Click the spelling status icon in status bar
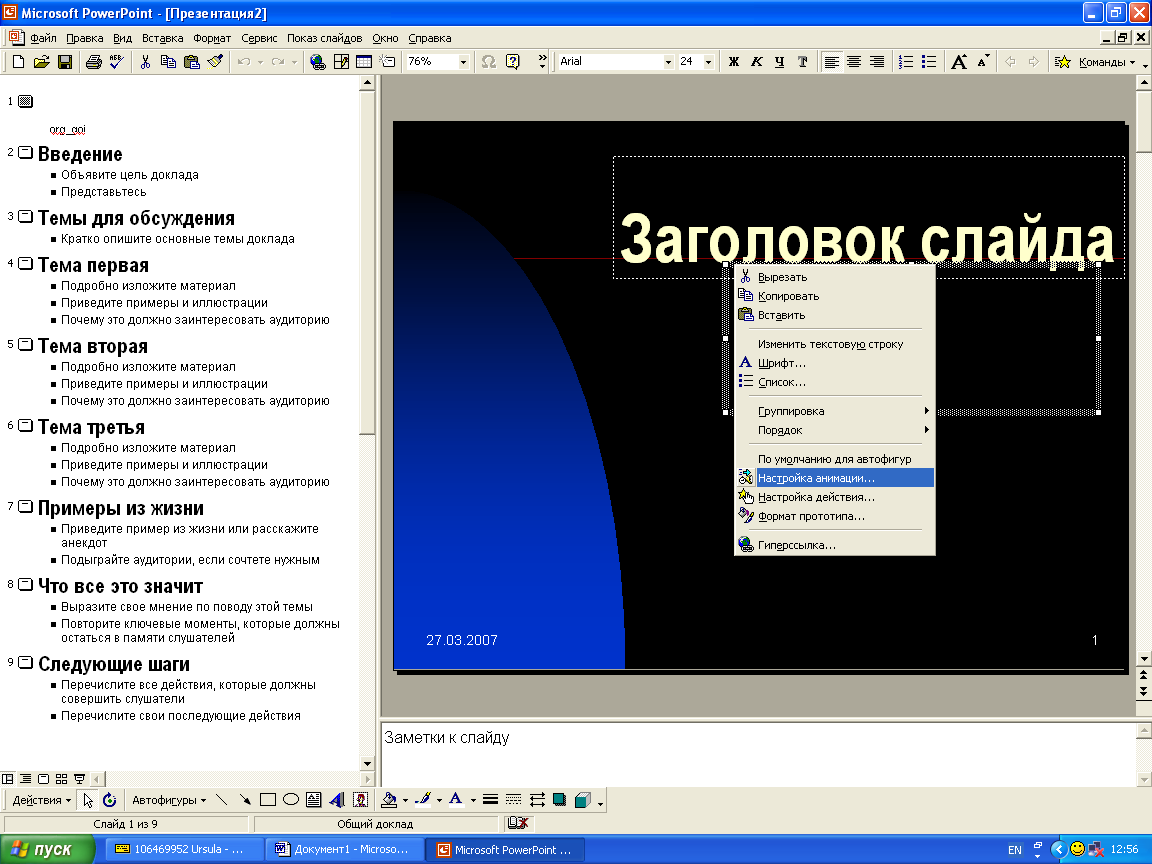Screen dimensions: 1152x864 tap(518, 824)
